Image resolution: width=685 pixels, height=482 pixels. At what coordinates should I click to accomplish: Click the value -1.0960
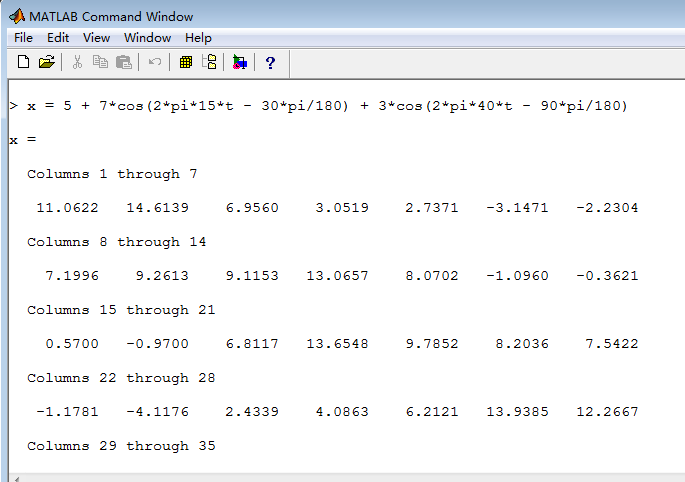point(517,276)
